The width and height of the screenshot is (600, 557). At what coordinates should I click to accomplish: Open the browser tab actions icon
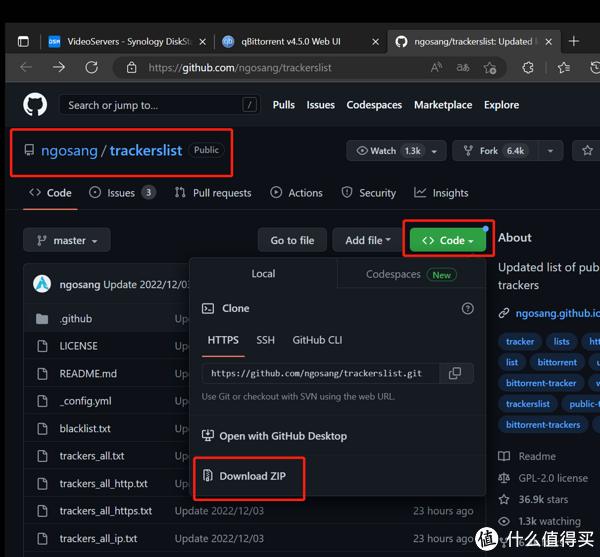23,41
